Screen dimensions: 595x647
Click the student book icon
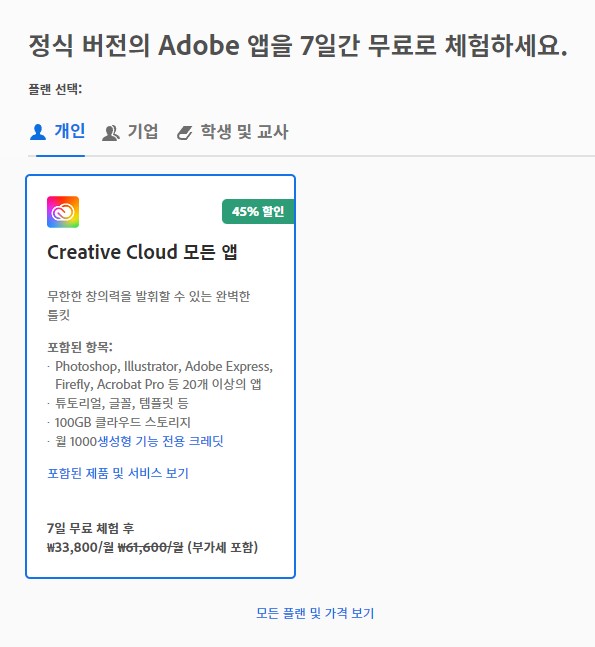click(x=184, y=133)
